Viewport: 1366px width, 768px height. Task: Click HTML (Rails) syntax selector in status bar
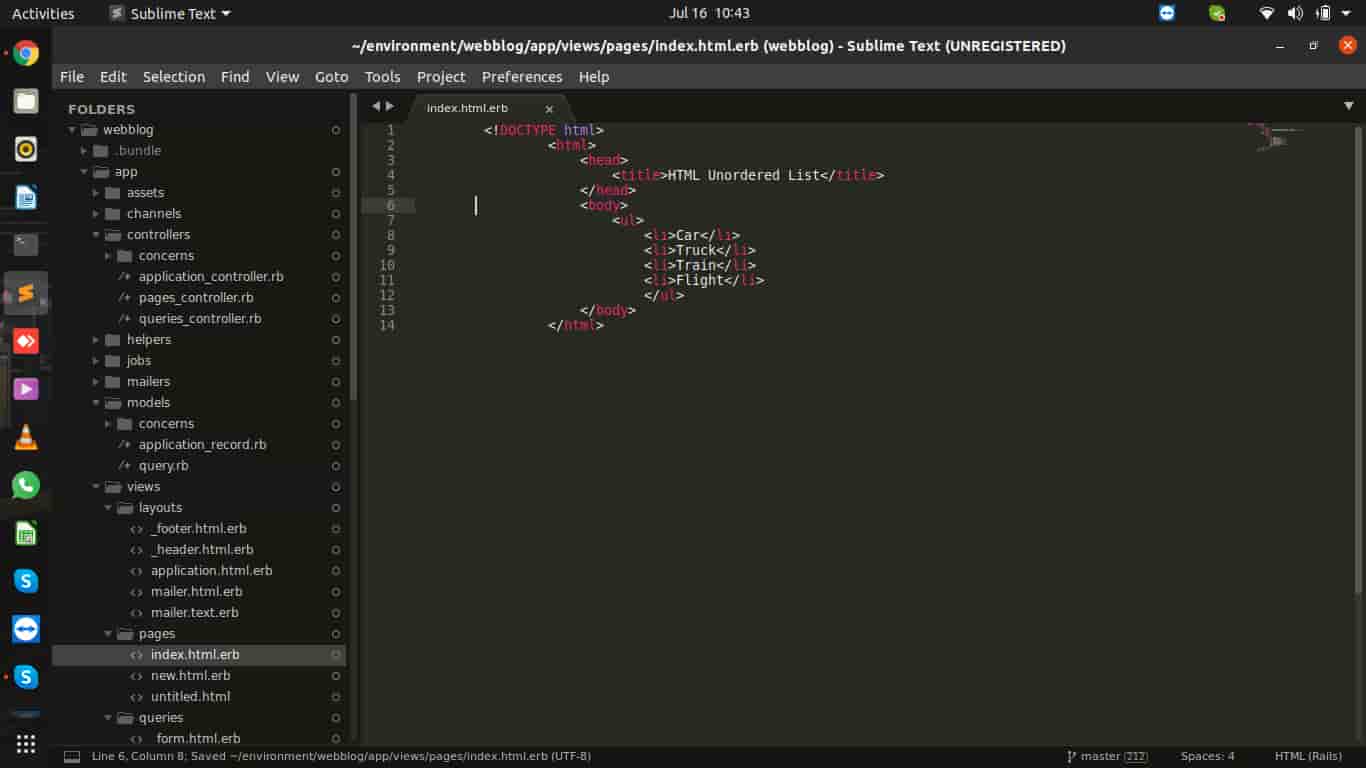[1306, 756]
